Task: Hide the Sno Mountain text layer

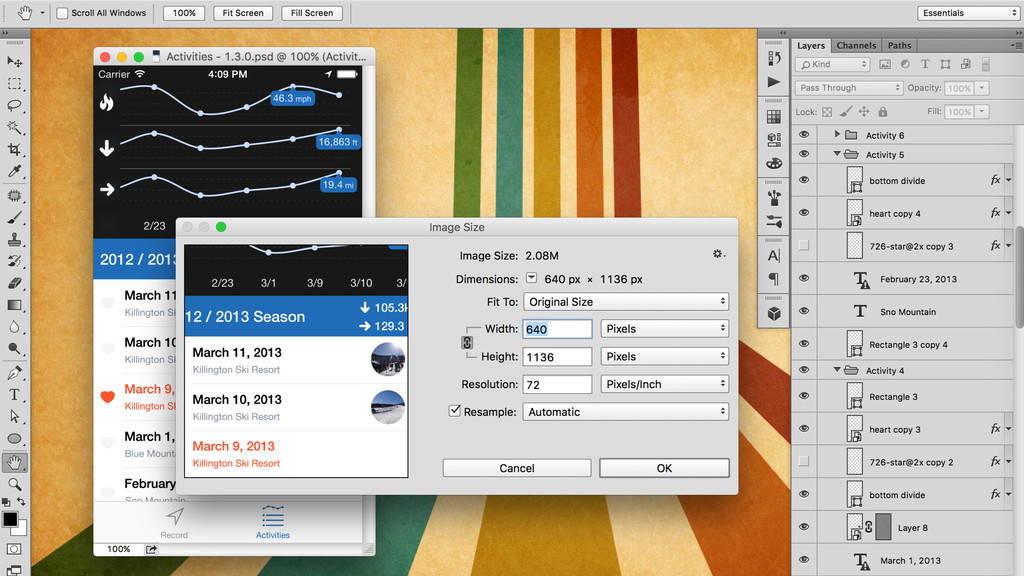Action: pos(804,311)
